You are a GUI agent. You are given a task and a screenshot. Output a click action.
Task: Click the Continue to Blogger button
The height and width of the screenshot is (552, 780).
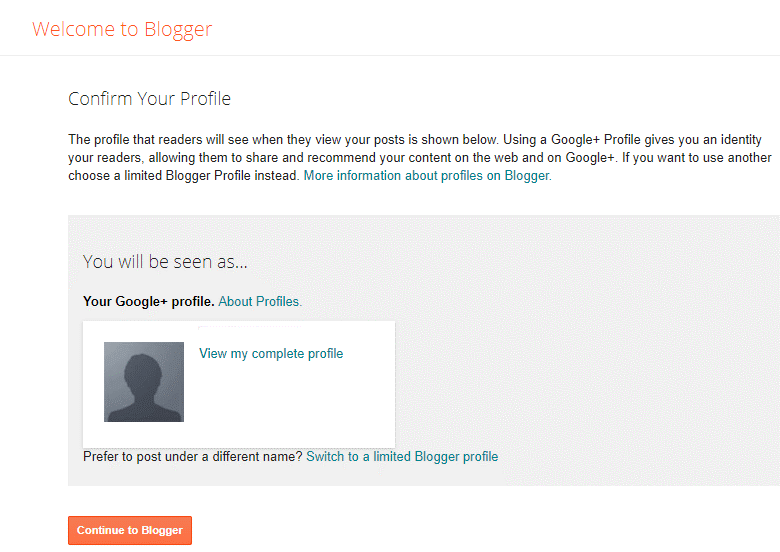tap(130, 530)
